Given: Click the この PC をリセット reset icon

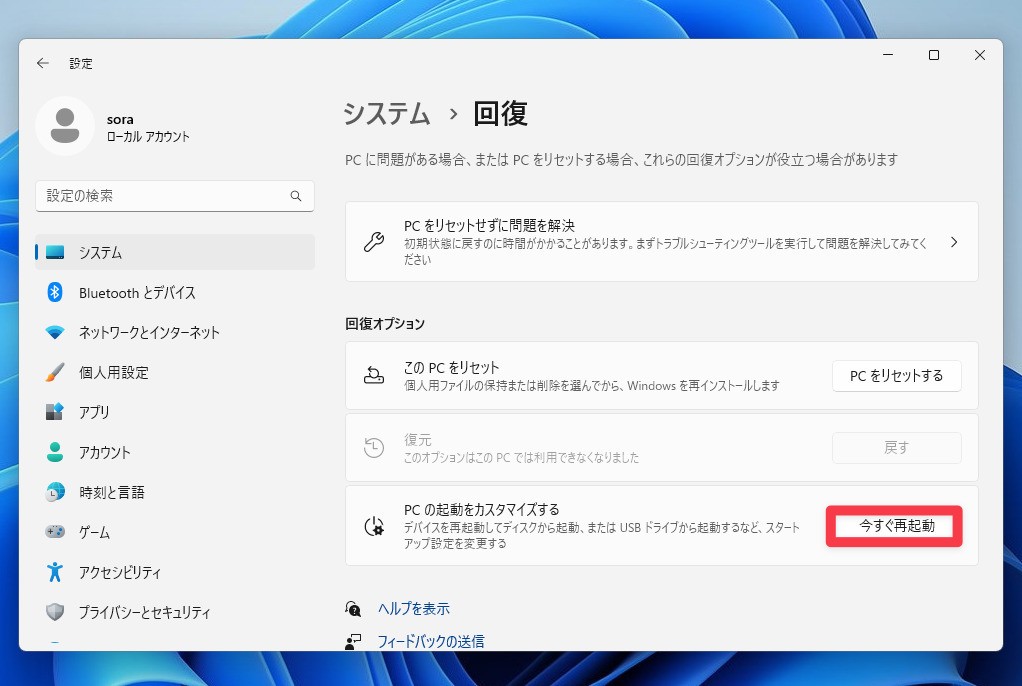Looking at the screenshot, I should click(x=373, y=376).
